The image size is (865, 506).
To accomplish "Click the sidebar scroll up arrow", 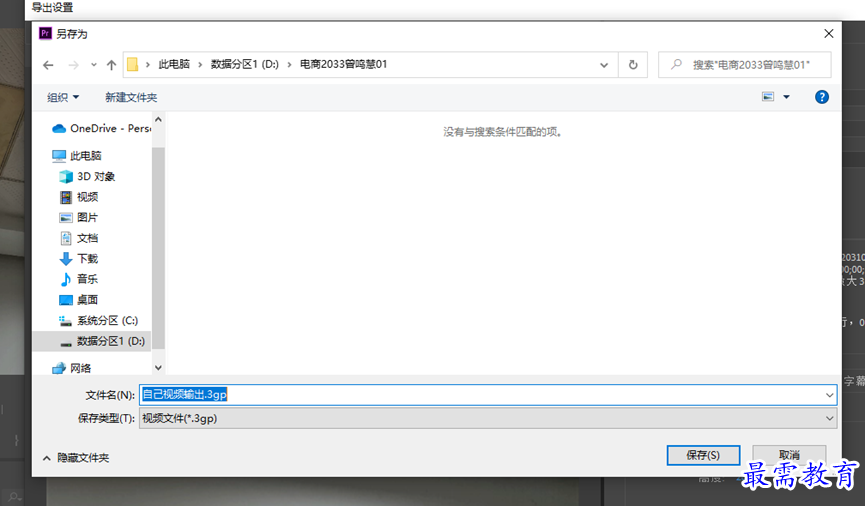I will [x=158, y=119].
